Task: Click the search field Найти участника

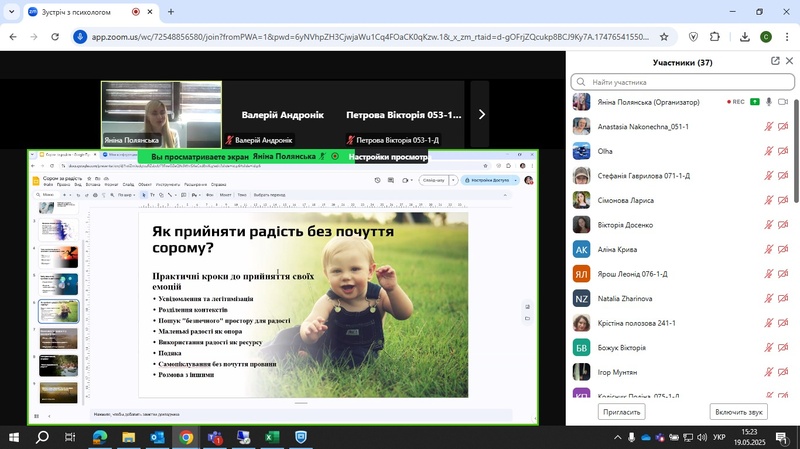Action: (683, 82)
